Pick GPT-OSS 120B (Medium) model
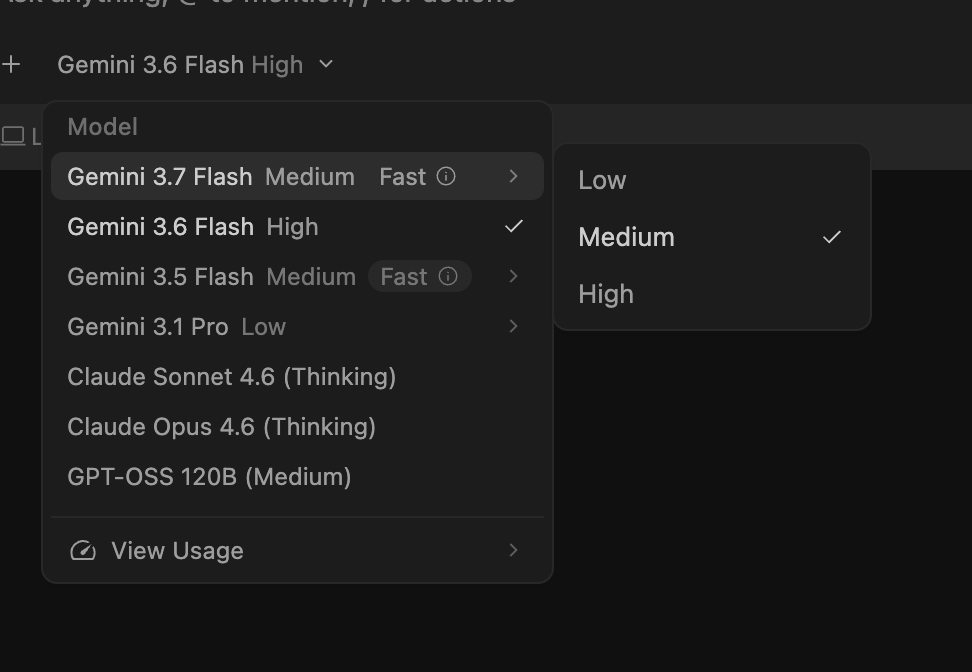This screenshot has width=972, height=672. (298, 477)
